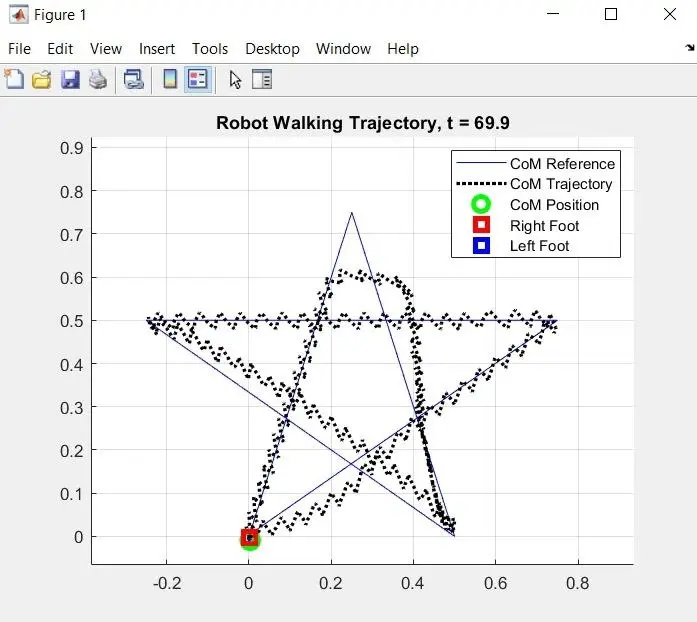Select the Edit Plot arrow tool
This screenshot has height=622, width=697.
click(235, 80)
